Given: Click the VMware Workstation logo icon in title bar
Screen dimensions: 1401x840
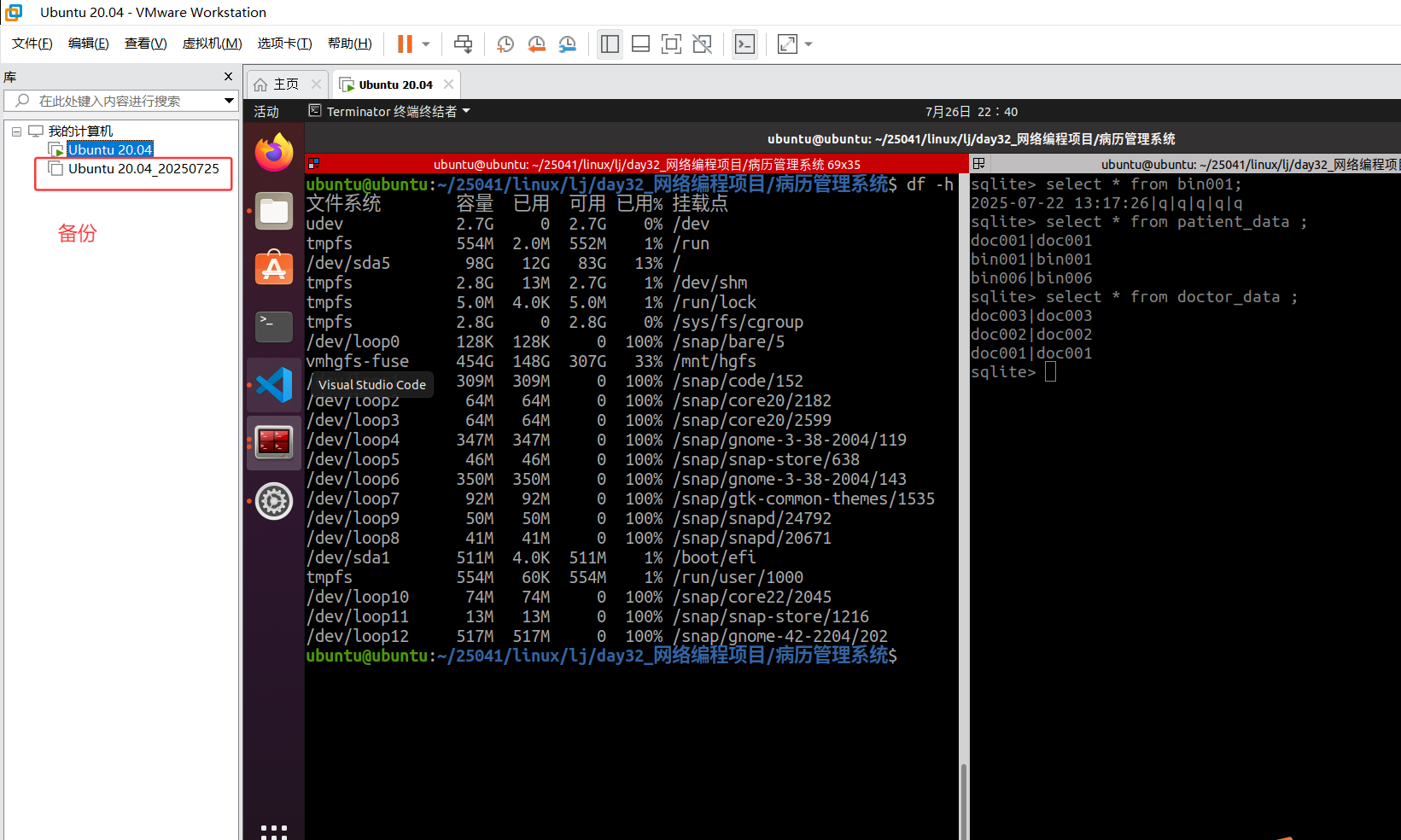Looking at the screenshot, I should coord(14,12).
